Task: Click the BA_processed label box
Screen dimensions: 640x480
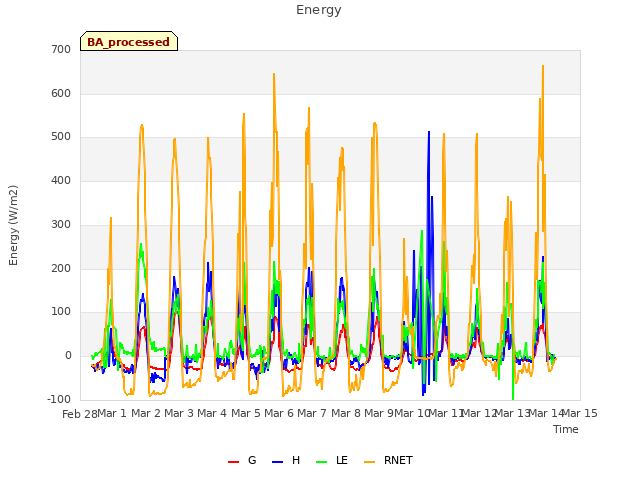Action: click(x=129, y=41)
